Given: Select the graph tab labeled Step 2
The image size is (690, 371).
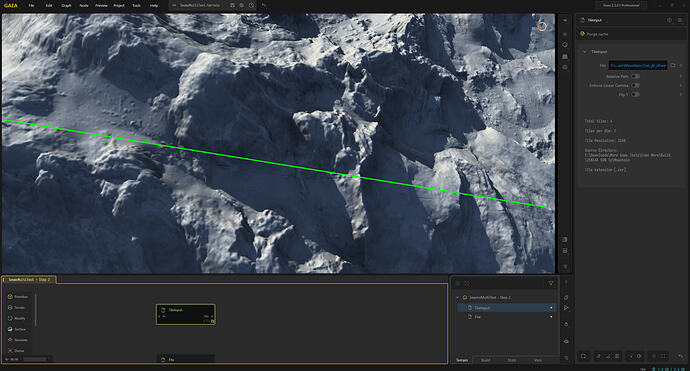Looking at the screenshot, I should point(29,279).
